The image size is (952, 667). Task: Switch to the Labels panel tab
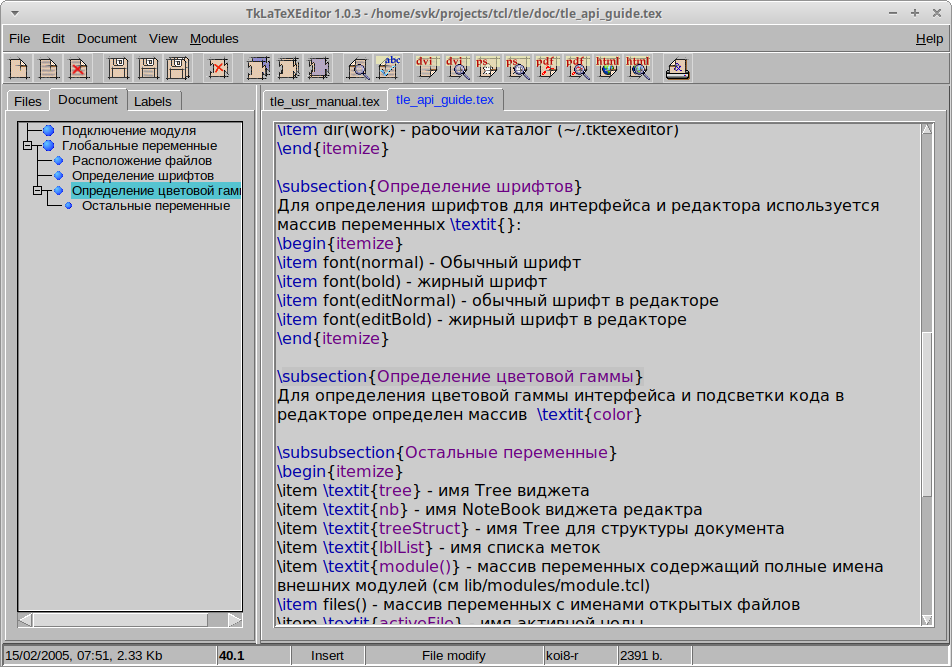coord(152,101)
